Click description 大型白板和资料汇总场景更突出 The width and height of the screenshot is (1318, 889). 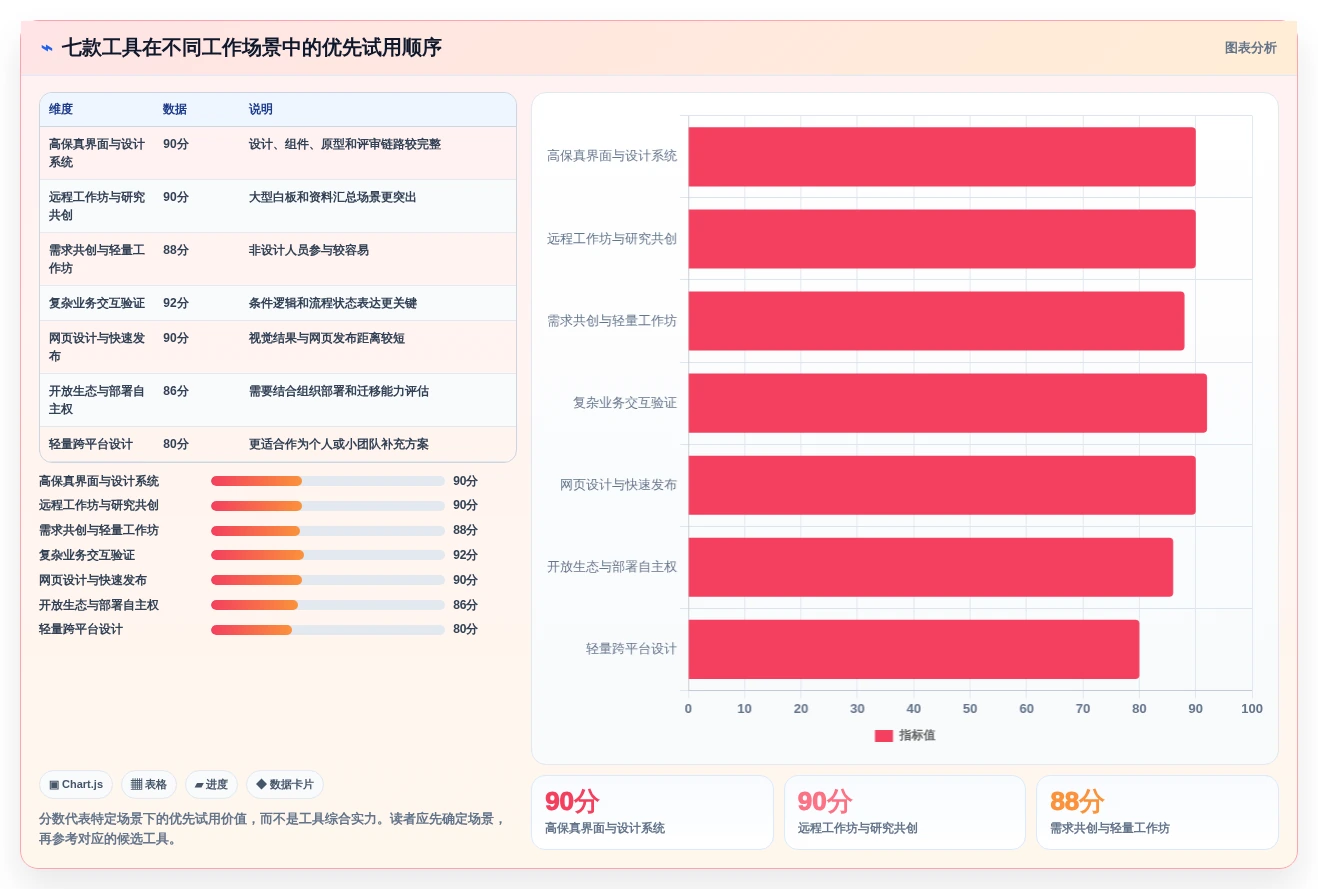click(x=333, y=197)
